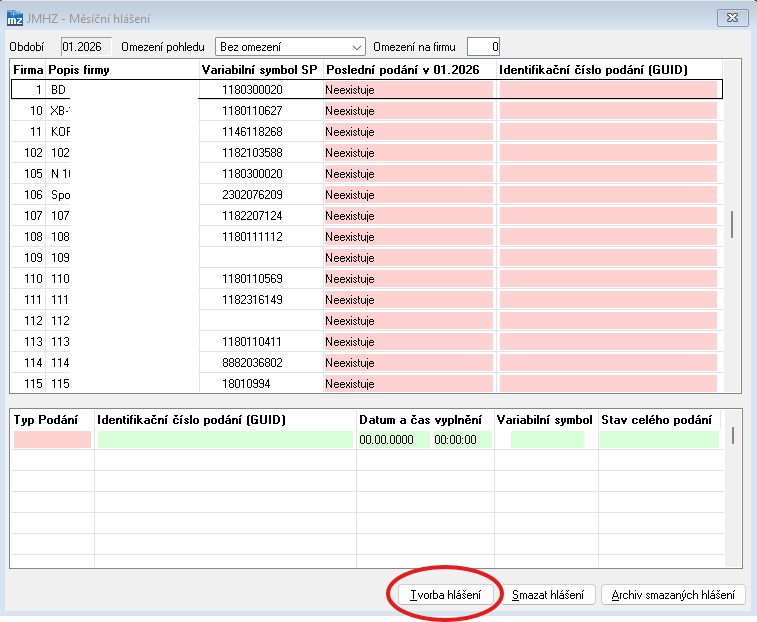This screenshot has height=622, width=757.
Task: Click variable symbol 2302076209
Action: pyautogui.click(x=252, y=195)
